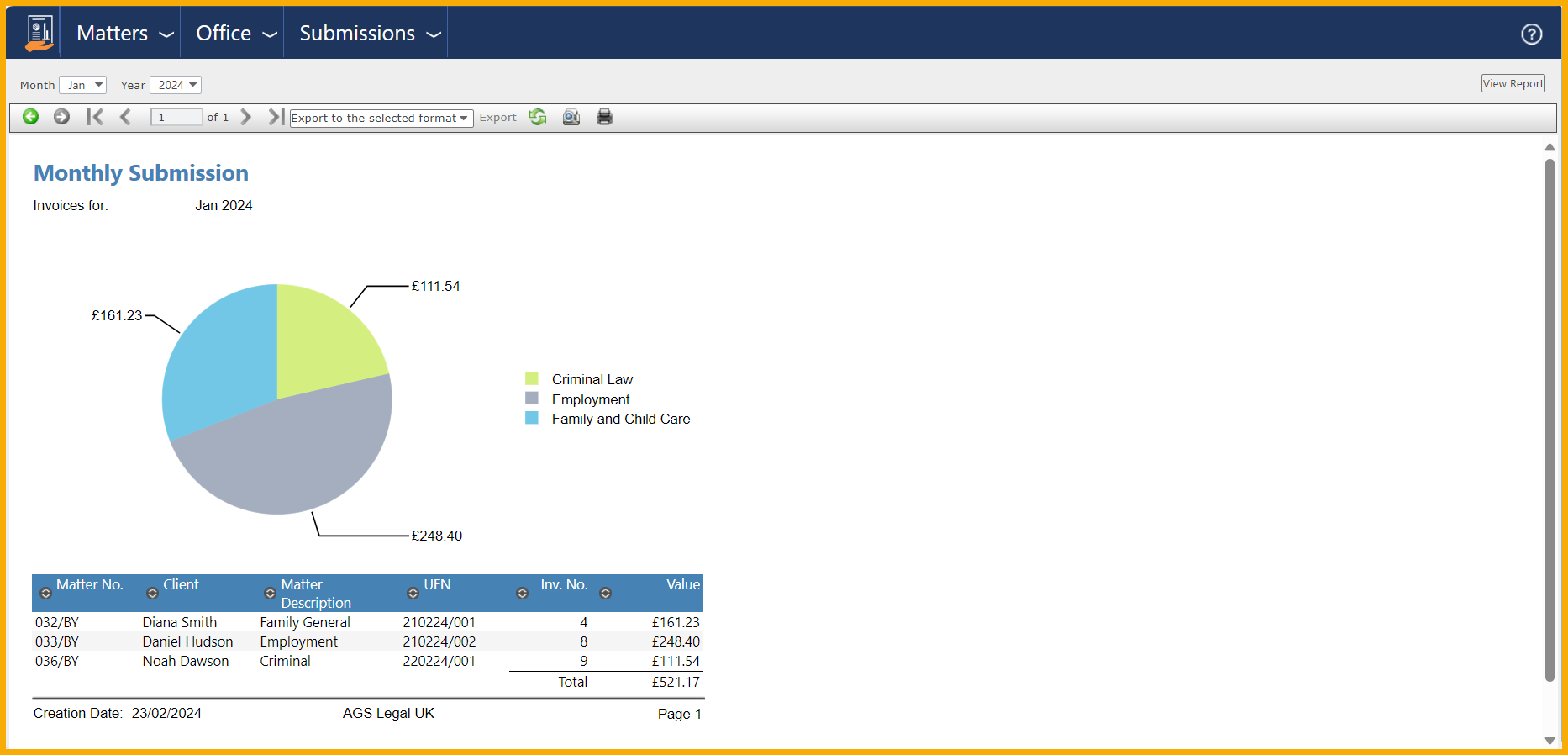Jump to the last report page
1568x755 pixels.
click(x=275, y=117)
